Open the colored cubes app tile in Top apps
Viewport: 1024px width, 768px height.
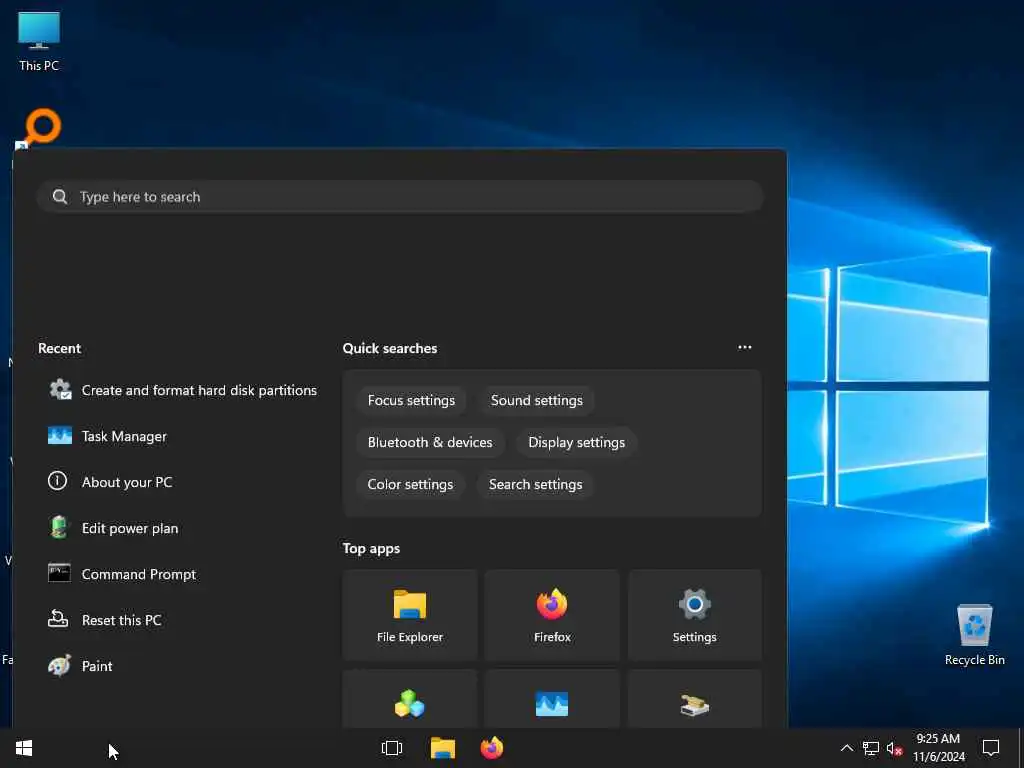click(x=410, y=700)
